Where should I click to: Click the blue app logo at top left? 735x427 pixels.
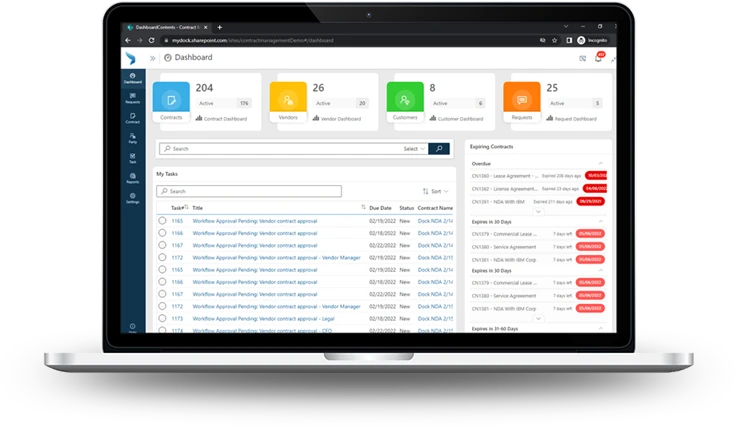131,58
